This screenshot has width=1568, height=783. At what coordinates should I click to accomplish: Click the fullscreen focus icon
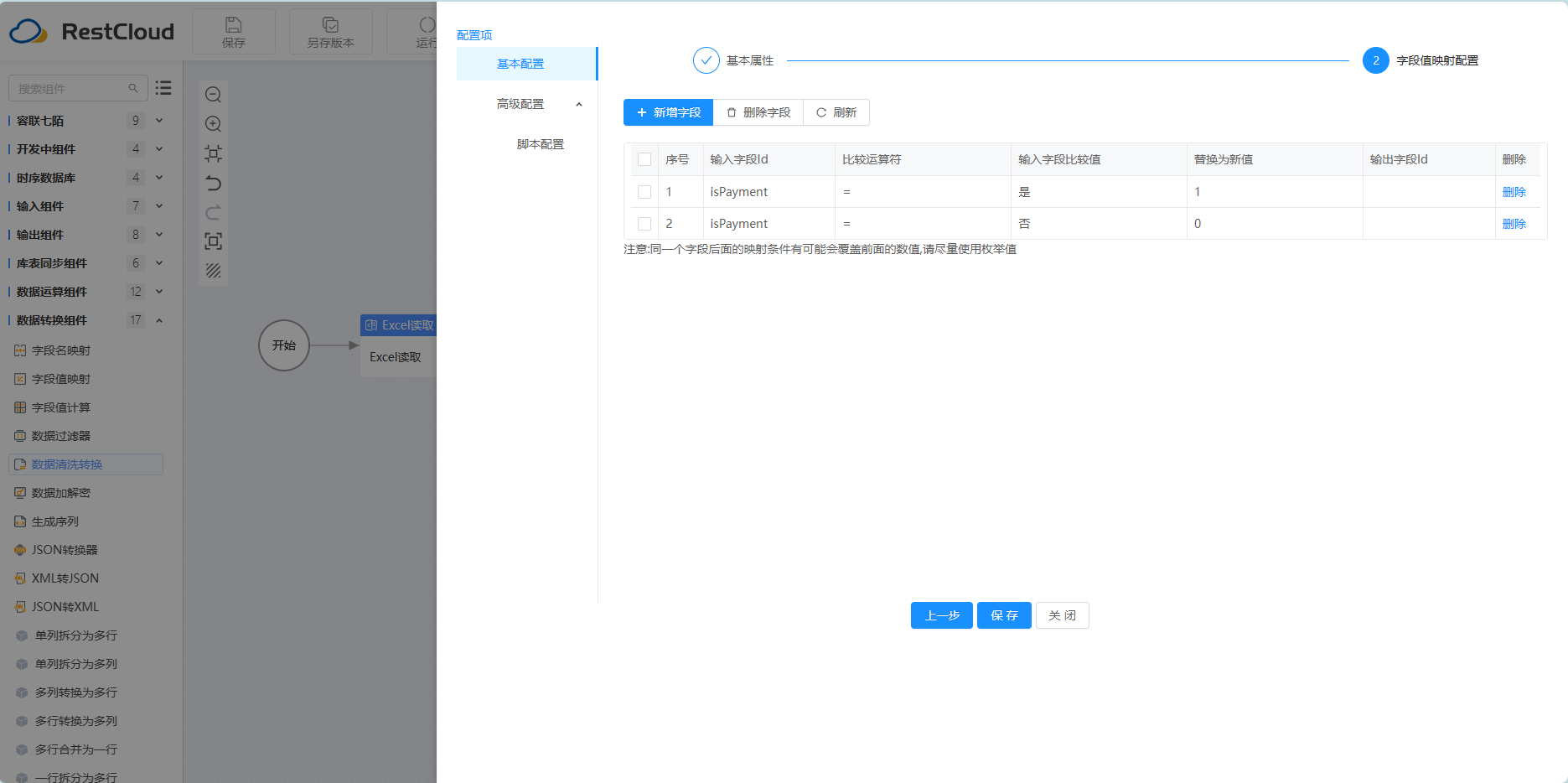[213, 241]
